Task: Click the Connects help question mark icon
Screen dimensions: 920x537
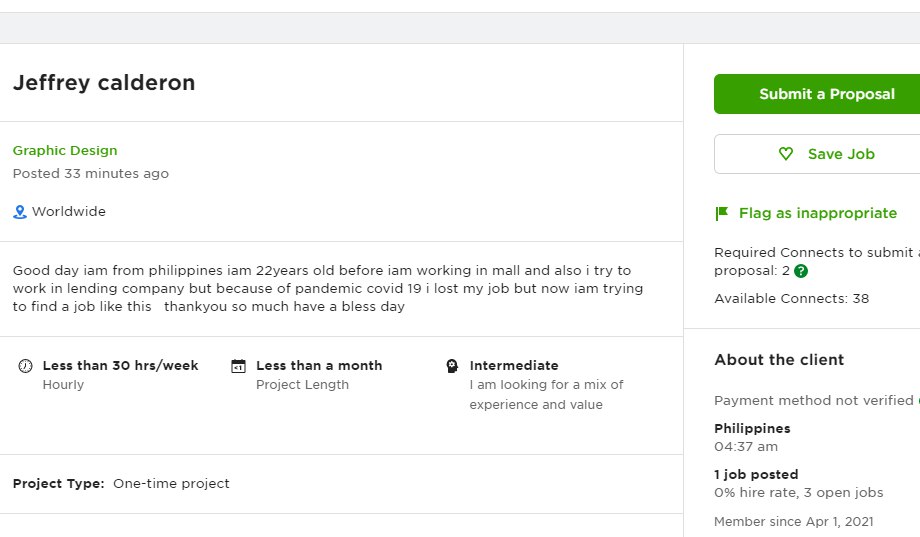Action: 800,271
